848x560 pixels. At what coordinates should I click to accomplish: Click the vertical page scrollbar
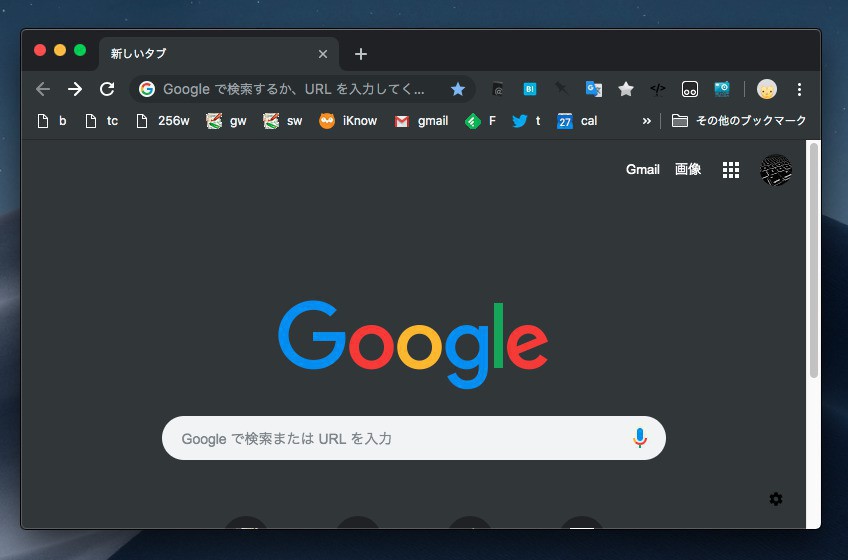coord(813,260)
